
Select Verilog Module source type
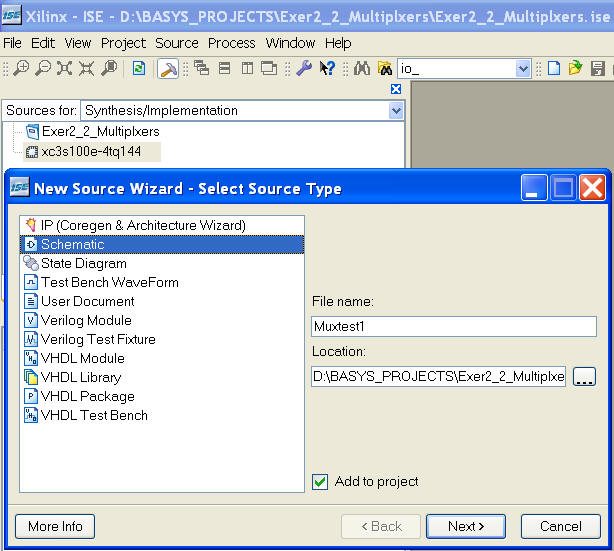tap(162, 320)
